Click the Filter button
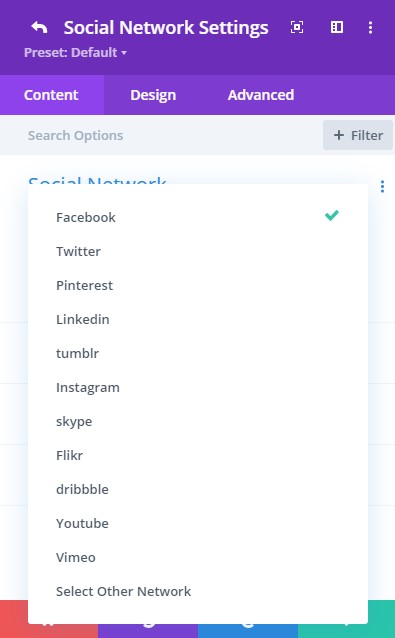The image size is (395, 638). pyautogui.click(x=358, y=135)
